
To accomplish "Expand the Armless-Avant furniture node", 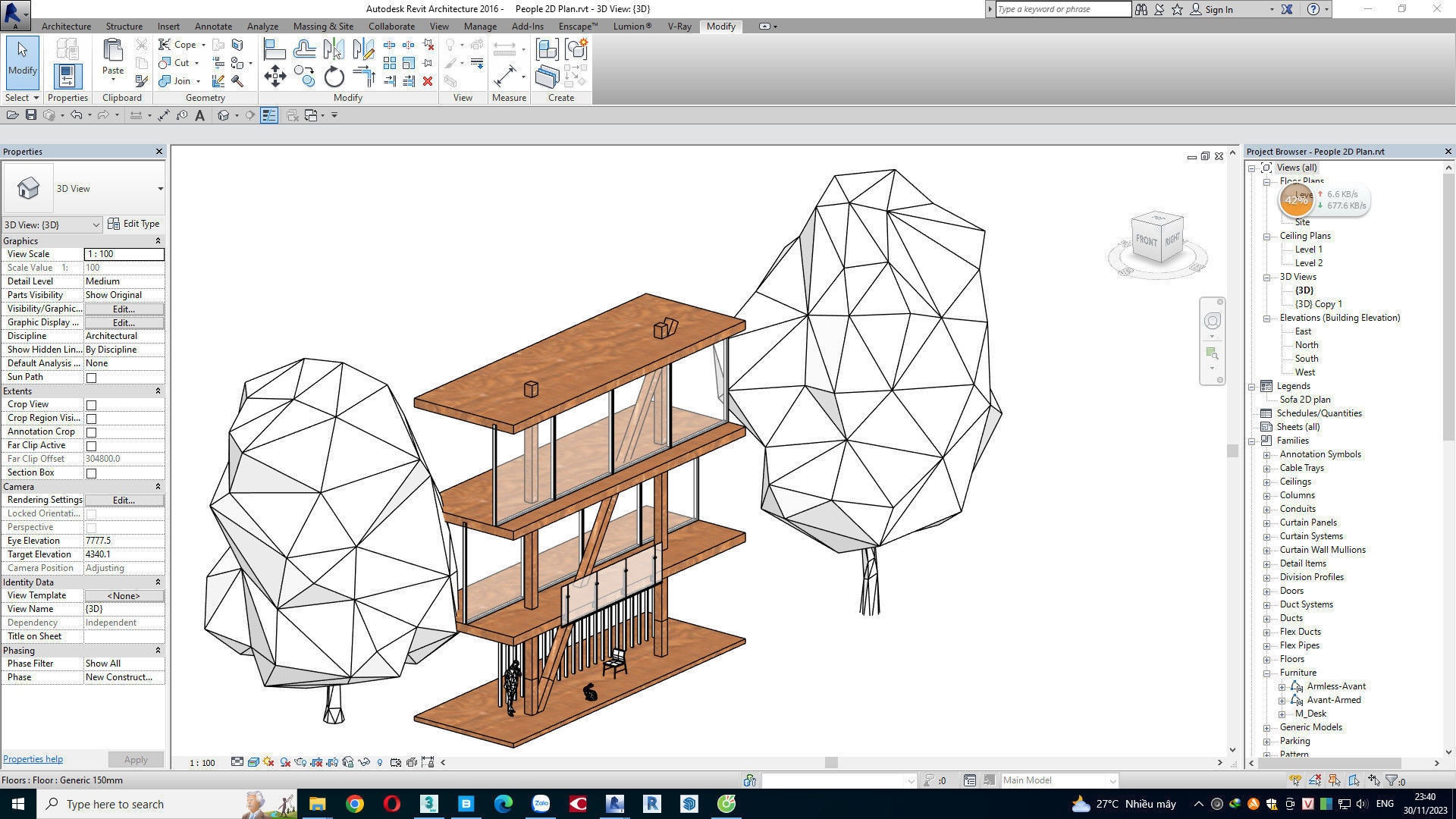I will pos(1282,686).
